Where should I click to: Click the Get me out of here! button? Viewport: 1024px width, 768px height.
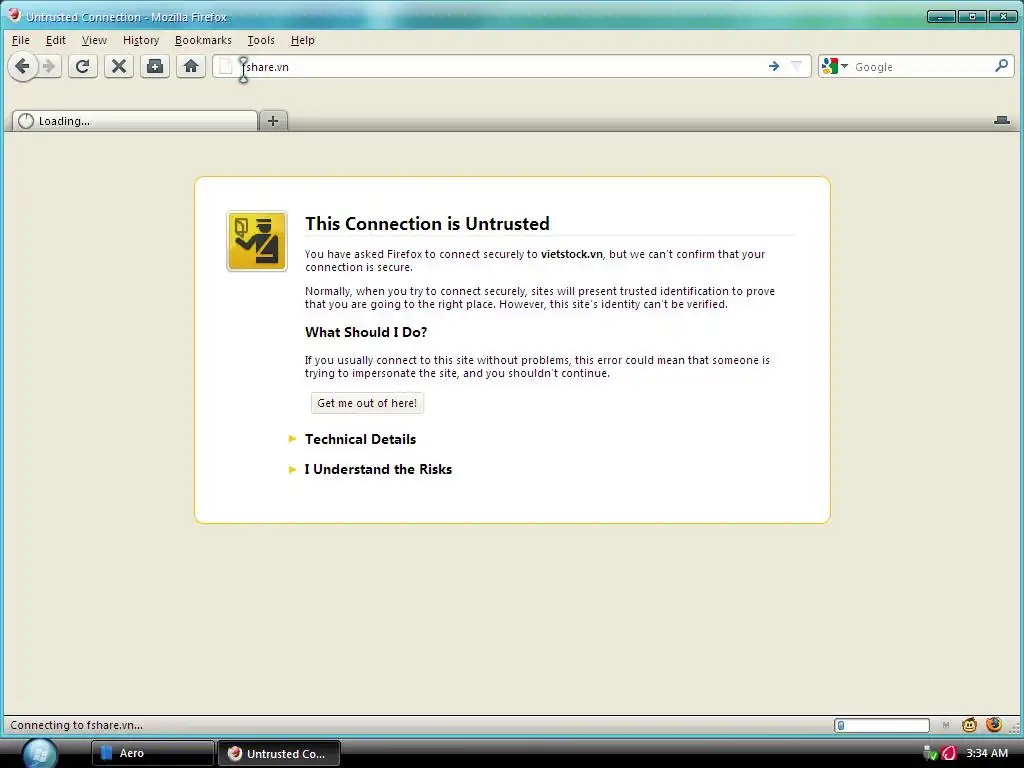(x=367, y=403)
